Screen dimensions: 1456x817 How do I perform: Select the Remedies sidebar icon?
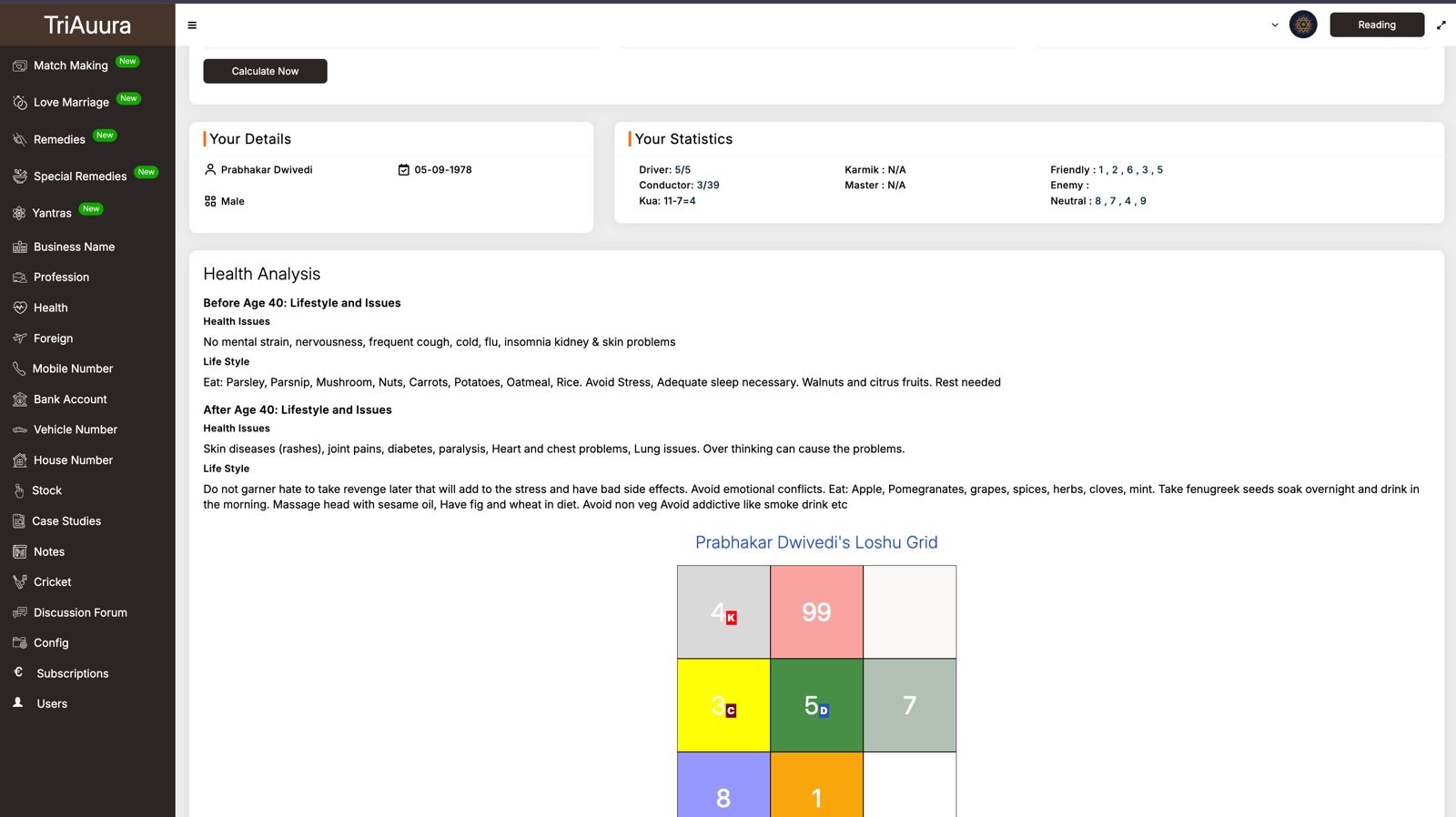pos(20,139)
